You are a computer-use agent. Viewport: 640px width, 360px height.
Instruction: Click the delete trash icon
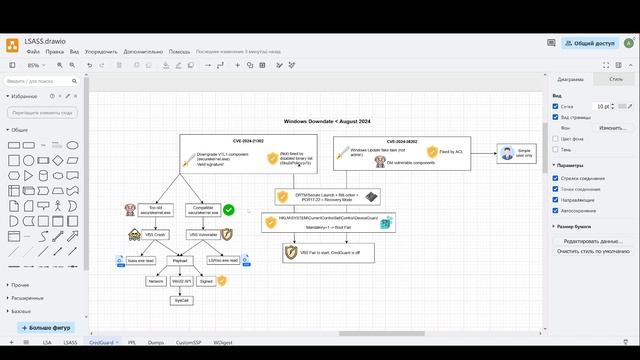click(x=119, y=65)
